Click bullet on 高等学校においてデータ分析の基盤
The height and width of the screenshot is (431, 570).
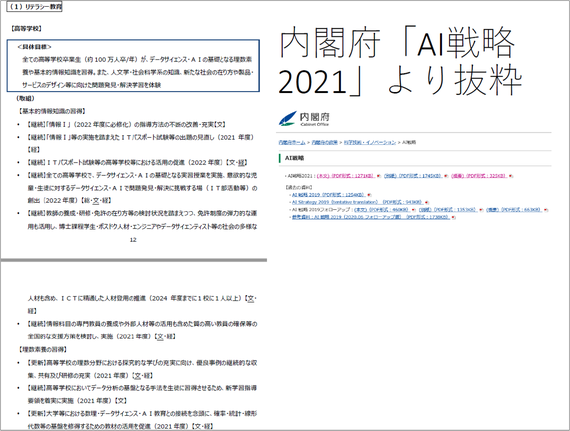pos(142,394)
